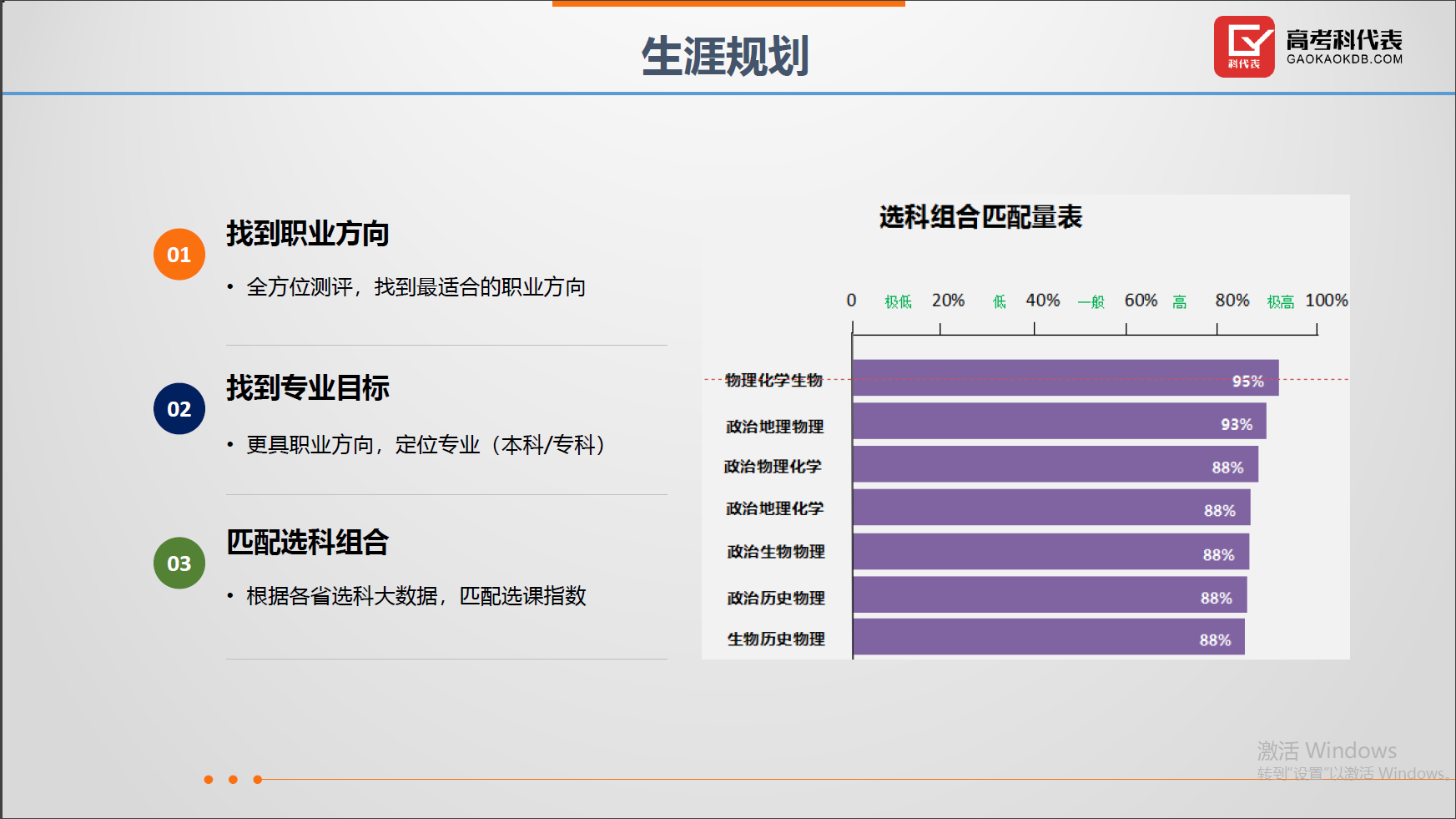
Task: Click the bullet text about 本科/专科
Action: coord(426,445)
